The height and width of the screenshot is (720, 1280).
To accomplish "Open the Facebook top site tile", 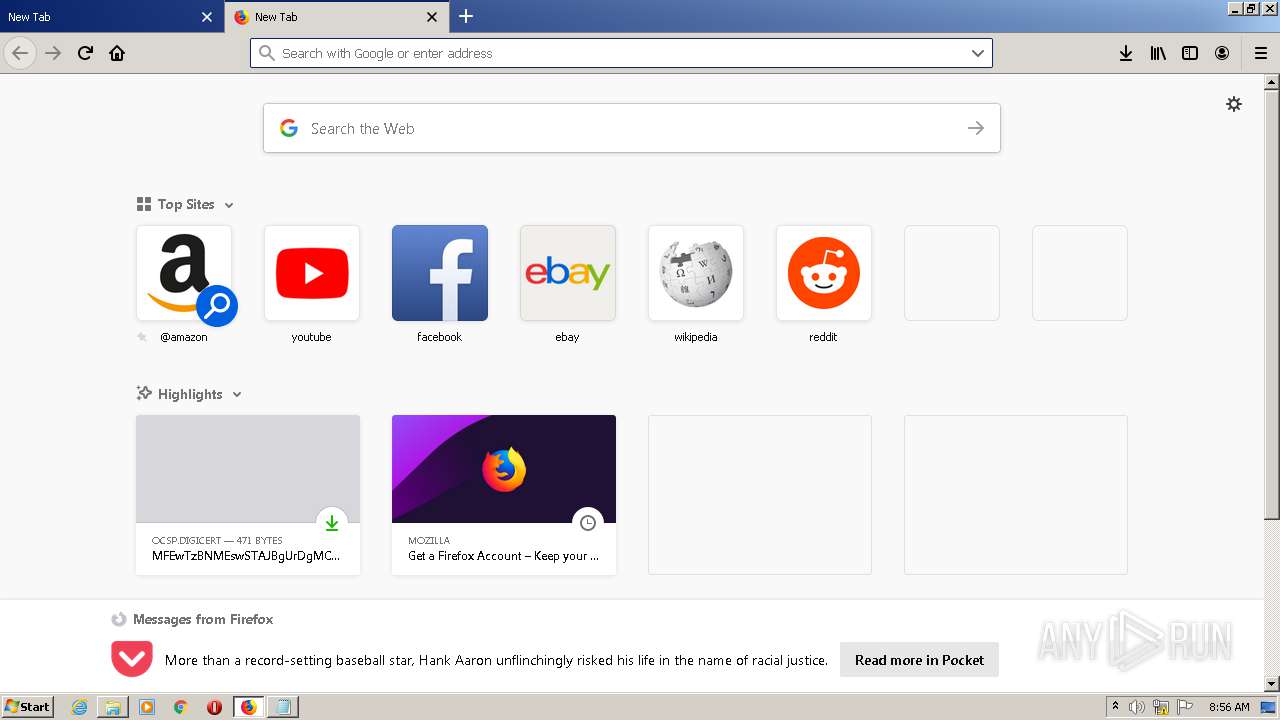I will [440, 273].
